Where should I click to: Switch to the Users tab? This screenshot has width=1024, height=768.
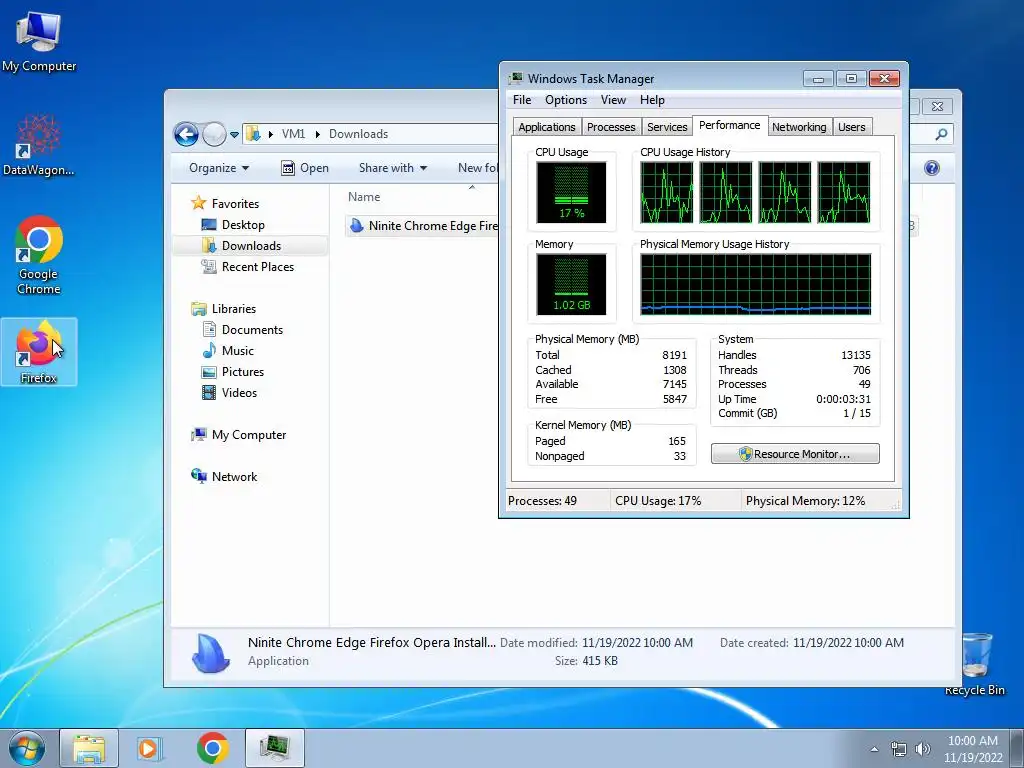point(852,127)
